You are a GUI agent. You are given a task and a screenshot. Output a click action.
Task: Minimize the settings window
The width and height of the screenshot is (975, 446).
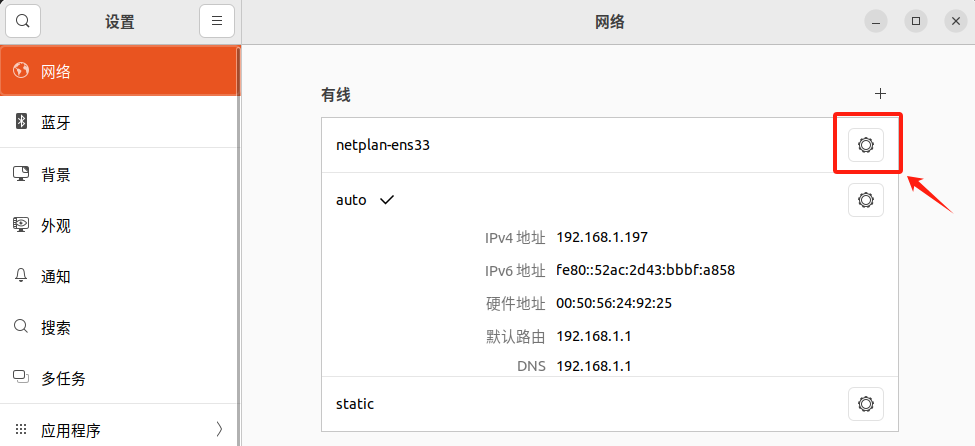[x=876, y=21]
